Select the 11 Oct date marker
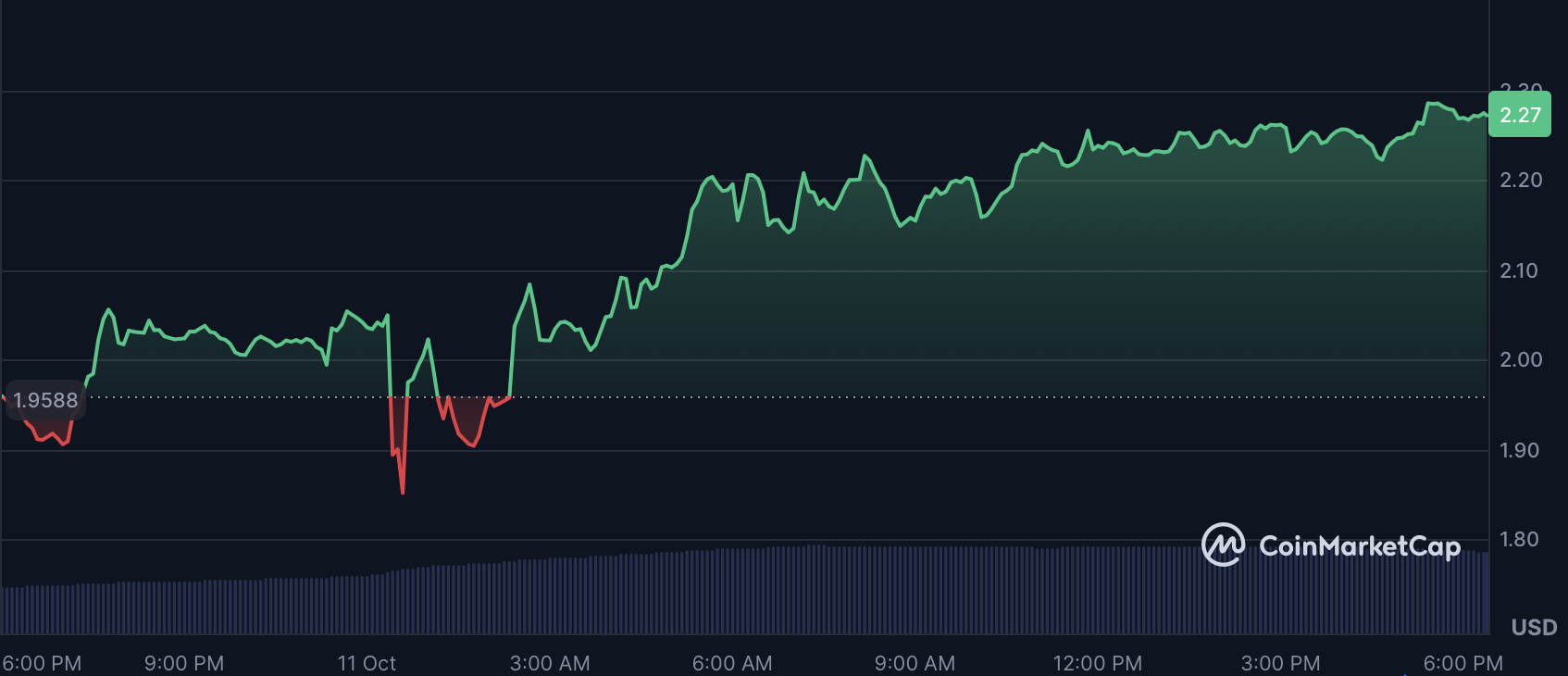 tap(367, 663)
